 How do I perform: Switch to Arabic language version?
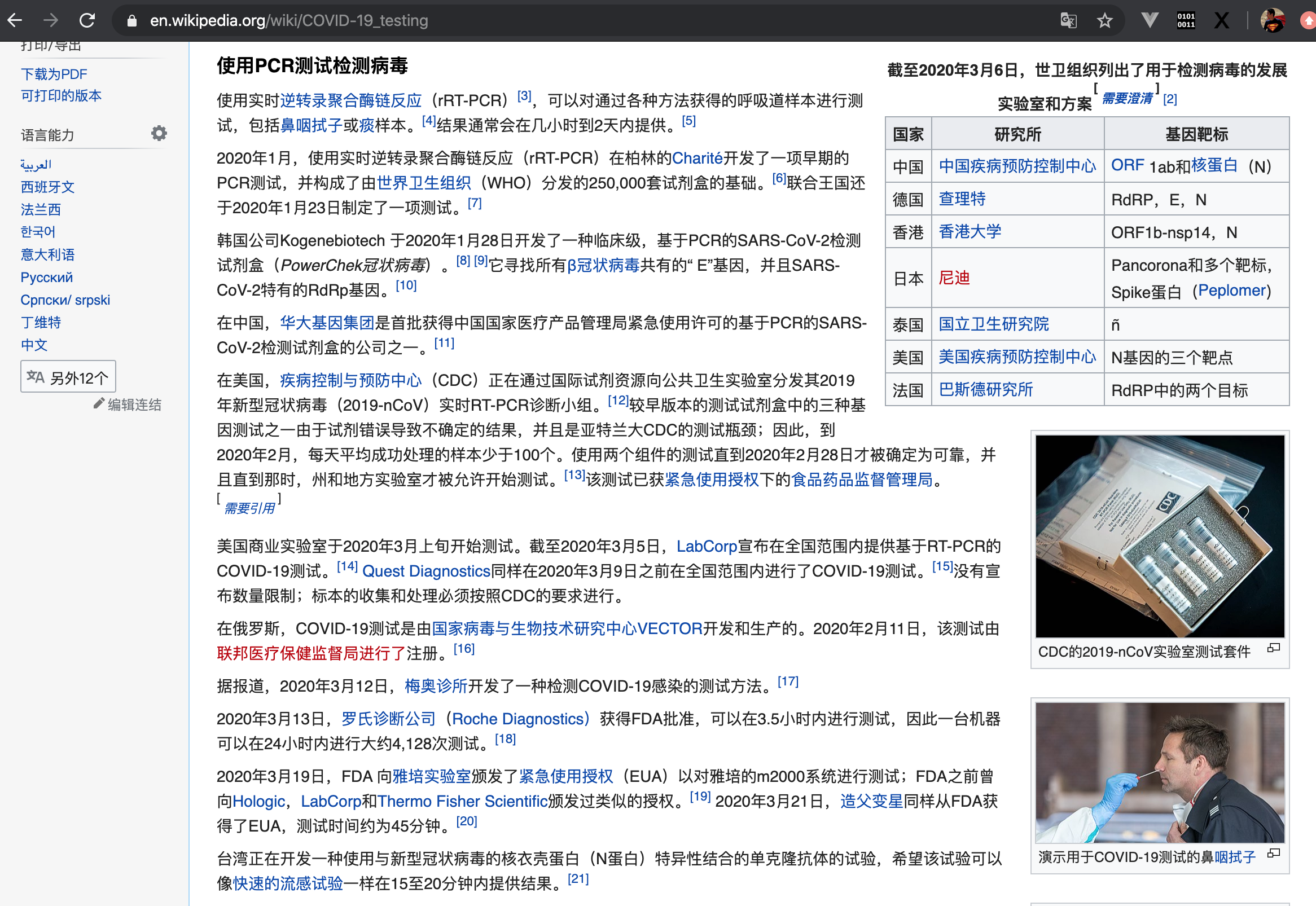(36, 165)
